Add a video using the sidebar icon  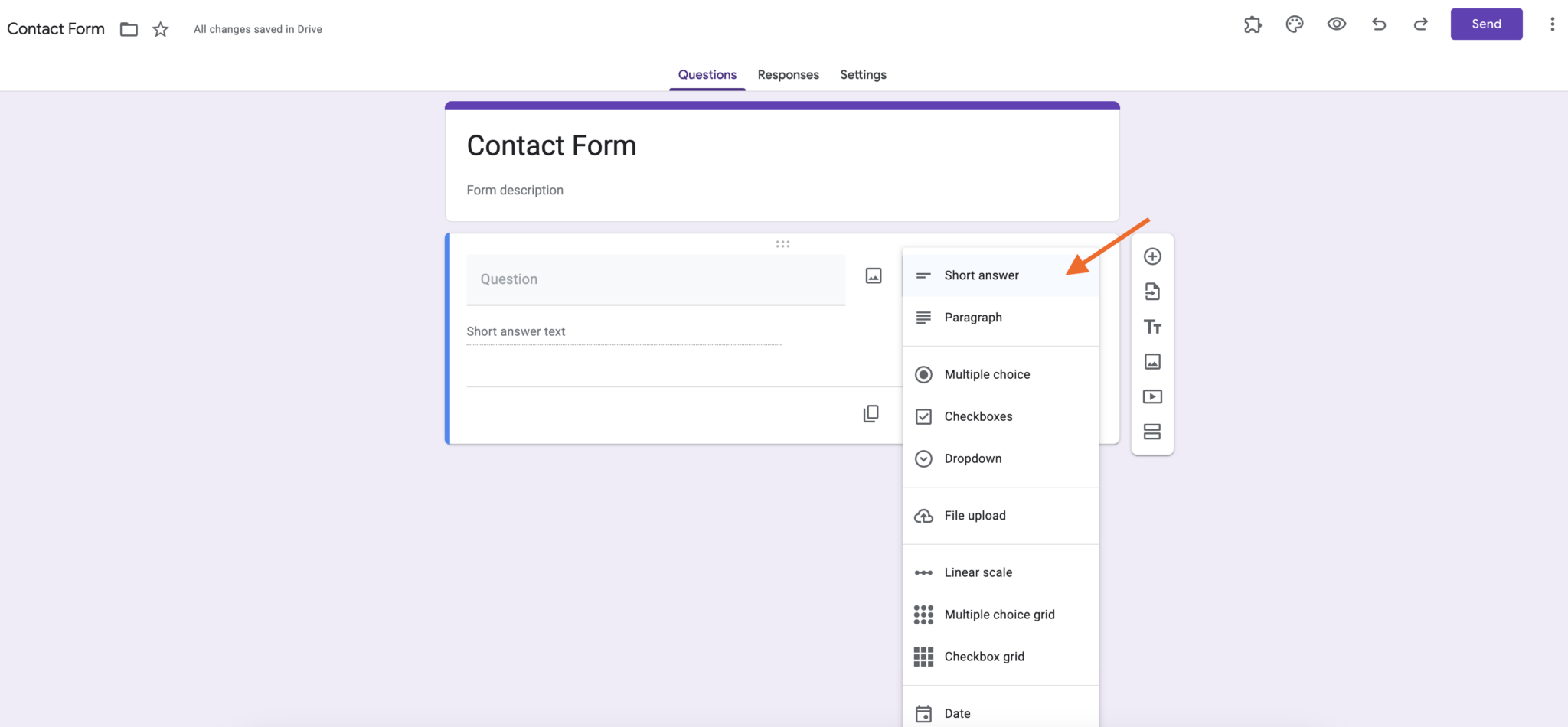coord(1152,396)
